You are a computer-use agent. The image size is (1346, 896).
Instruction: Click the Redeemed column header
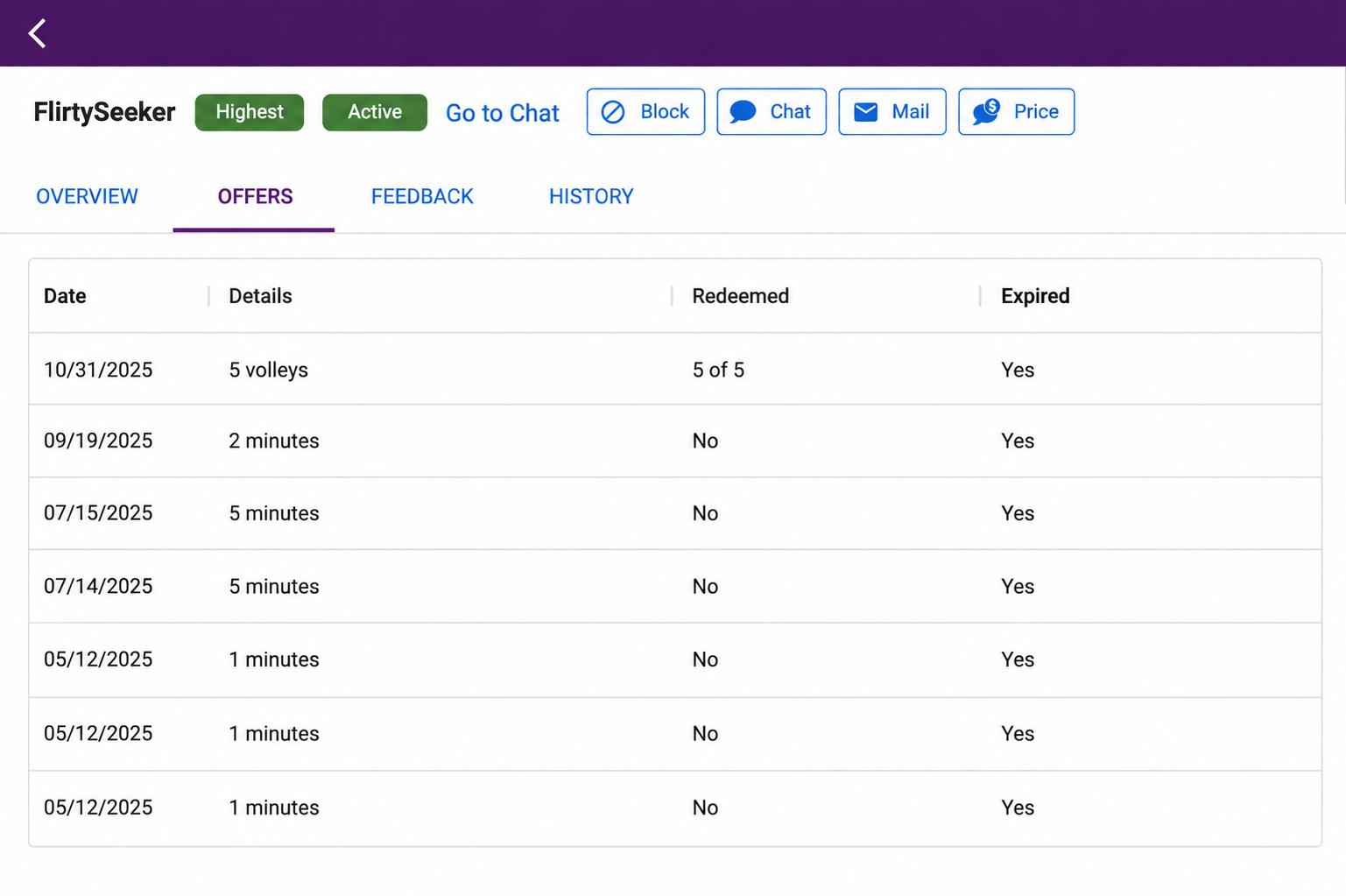coord(741,296)
